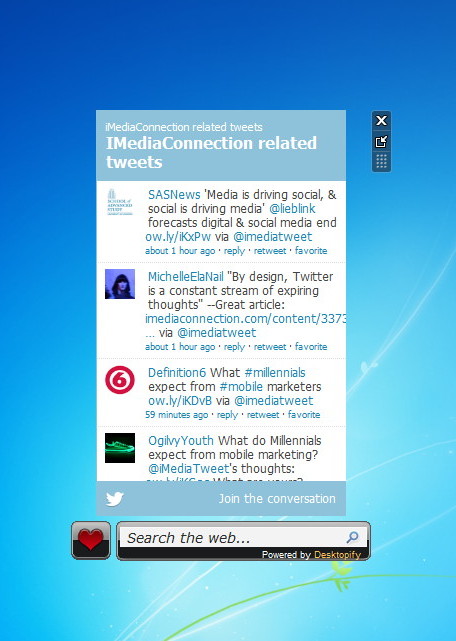This screenshot has height=641, width=456.
Task: Open SASNews profile avatar
Action: tap(120, 202)
